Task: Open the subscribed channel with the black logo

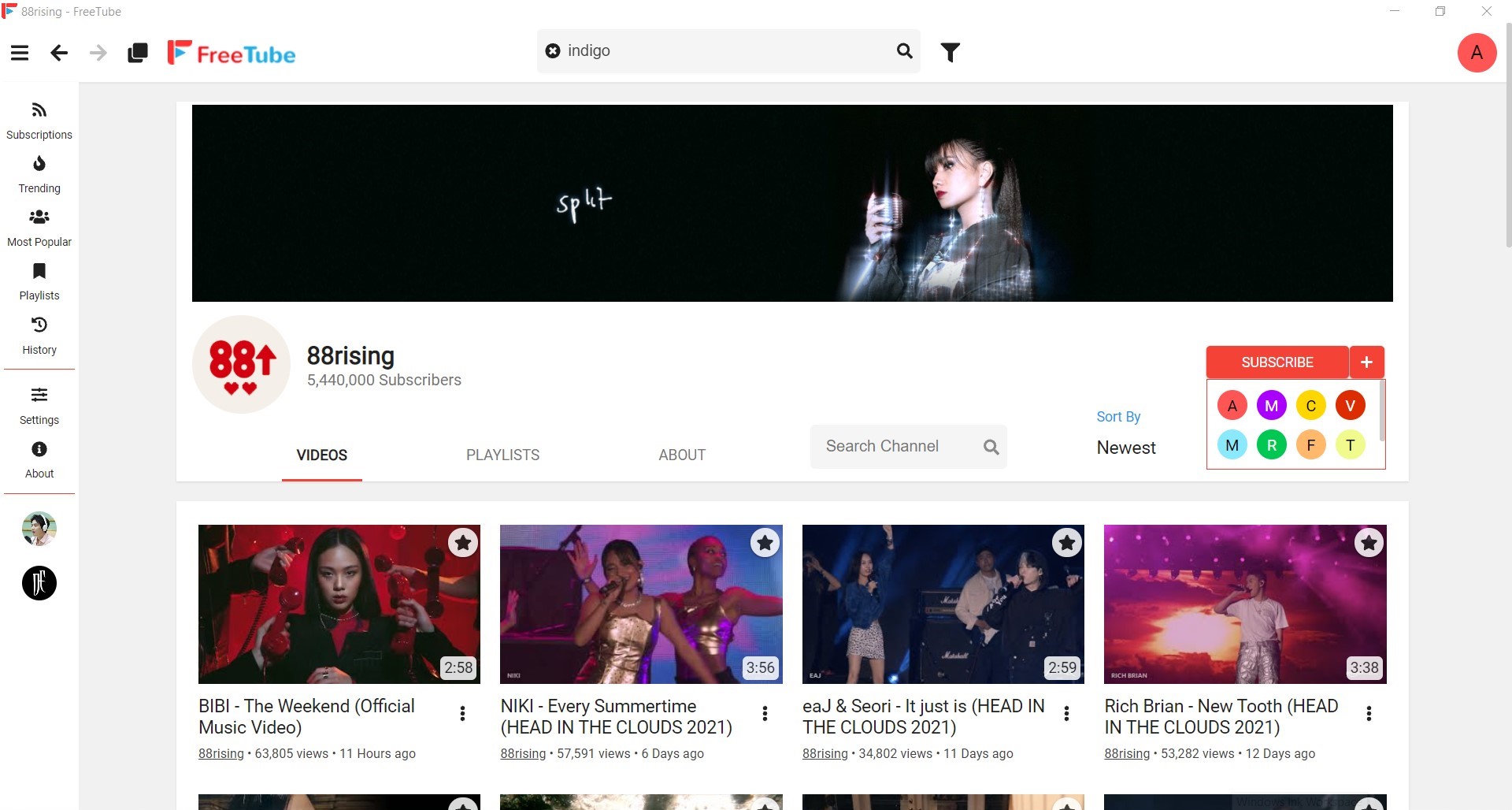Action: [x=39, y=583]
